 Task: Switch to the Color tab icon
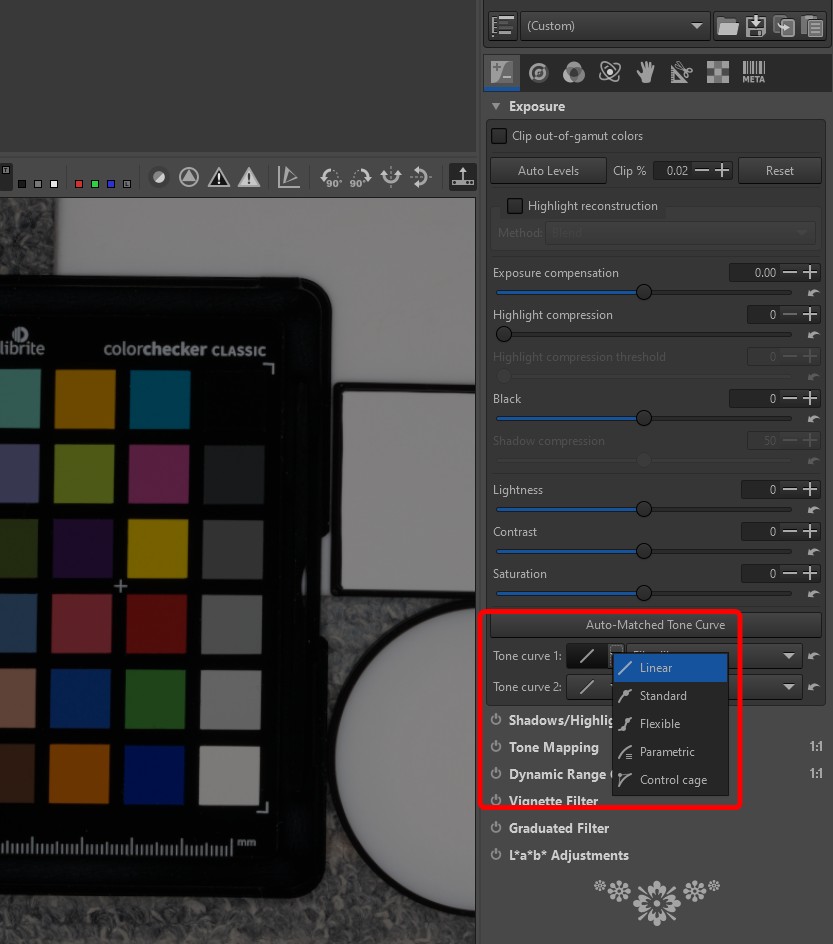(574, 72)
